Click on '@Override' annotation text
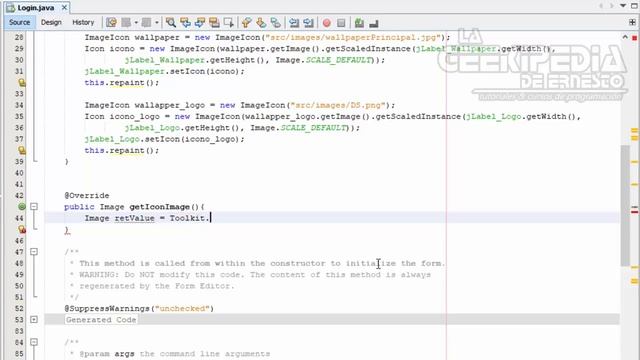 pyautogui.click(x=87, y=196)
